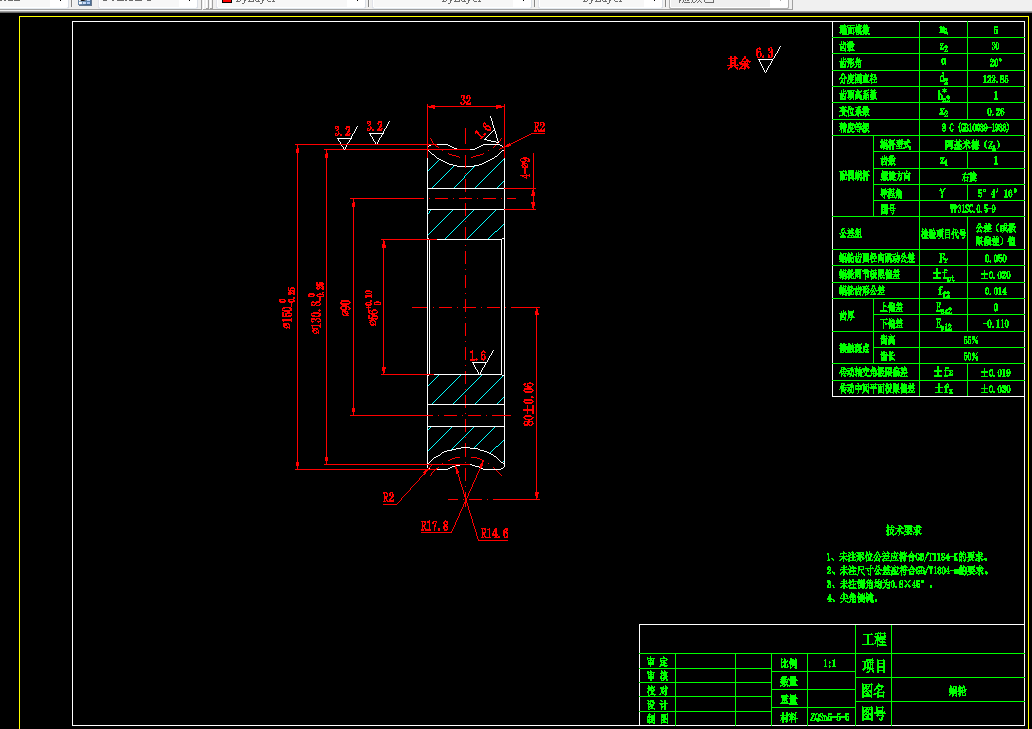
Task: Select technical requirement note line 4
Action: click(x=852, y=598)
